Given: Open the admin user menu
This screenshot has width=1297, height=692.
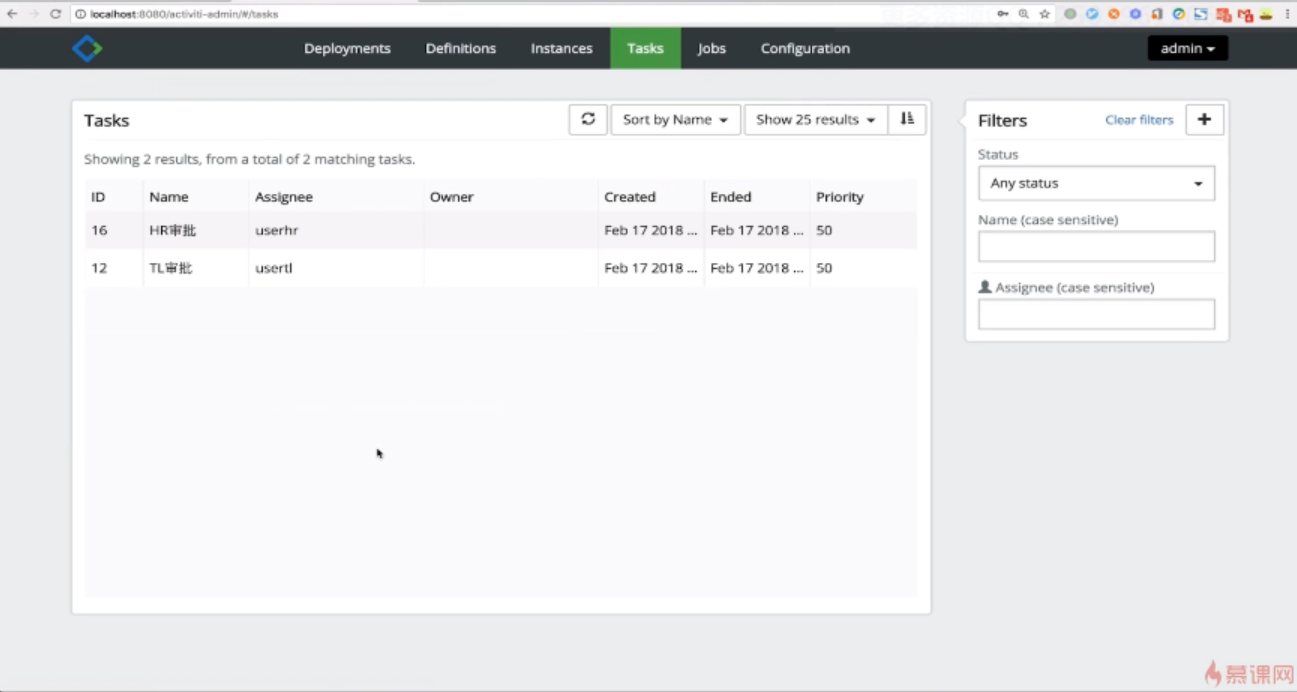Looking at the screenshot, I should (1187, 48).
